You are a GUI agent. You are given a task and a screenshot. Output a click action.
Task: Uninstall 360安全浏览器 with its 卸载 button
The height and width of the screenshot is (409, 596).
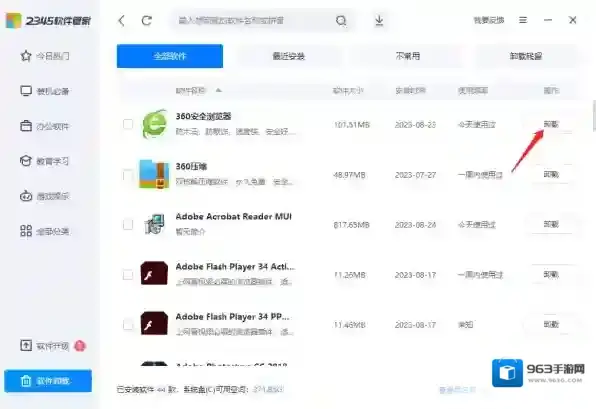(x=551, y=124)
